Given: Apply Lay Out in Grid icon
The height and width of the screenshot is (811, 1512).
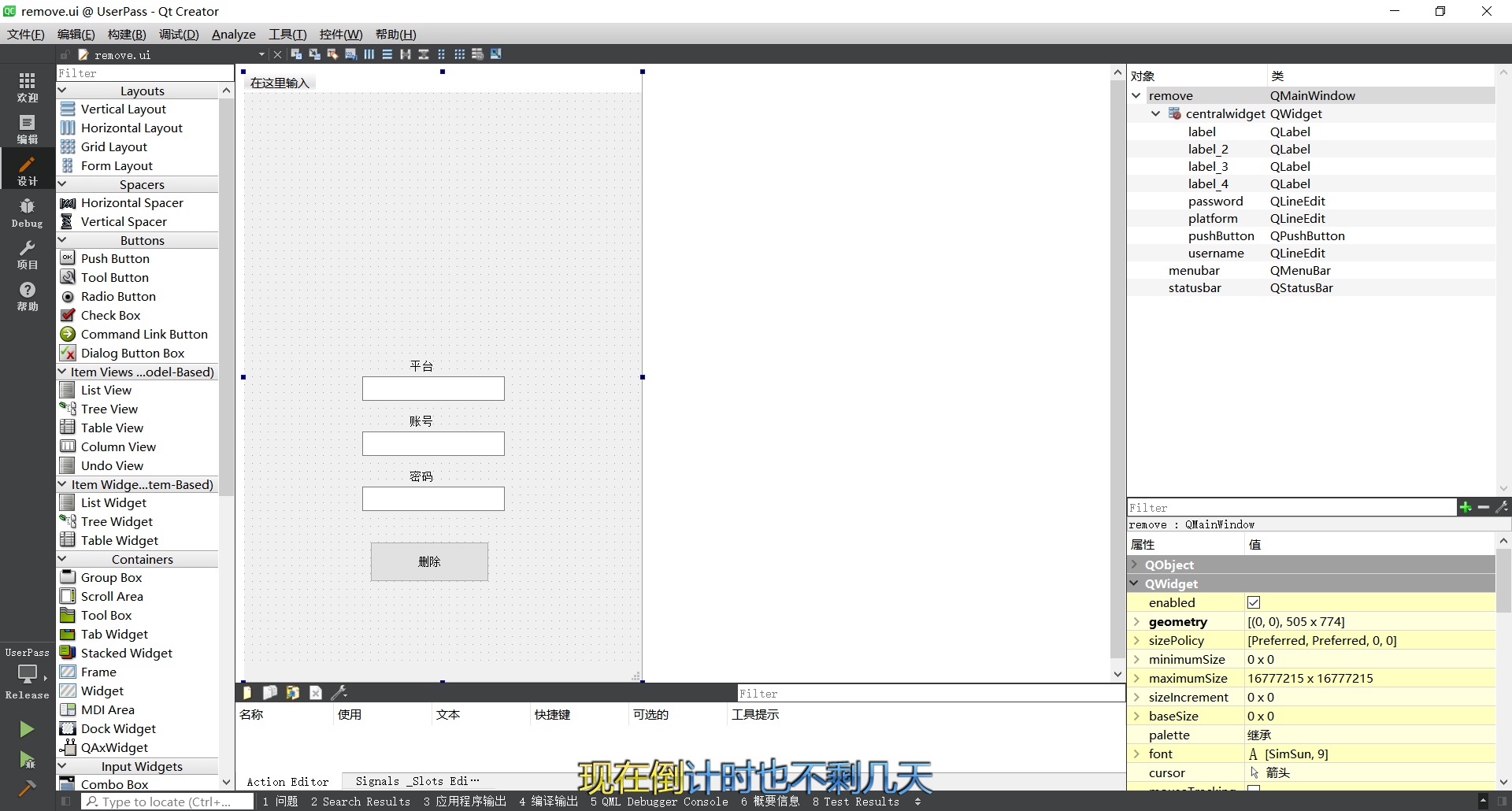Looking at the screenshot, I should click(459, 54).
